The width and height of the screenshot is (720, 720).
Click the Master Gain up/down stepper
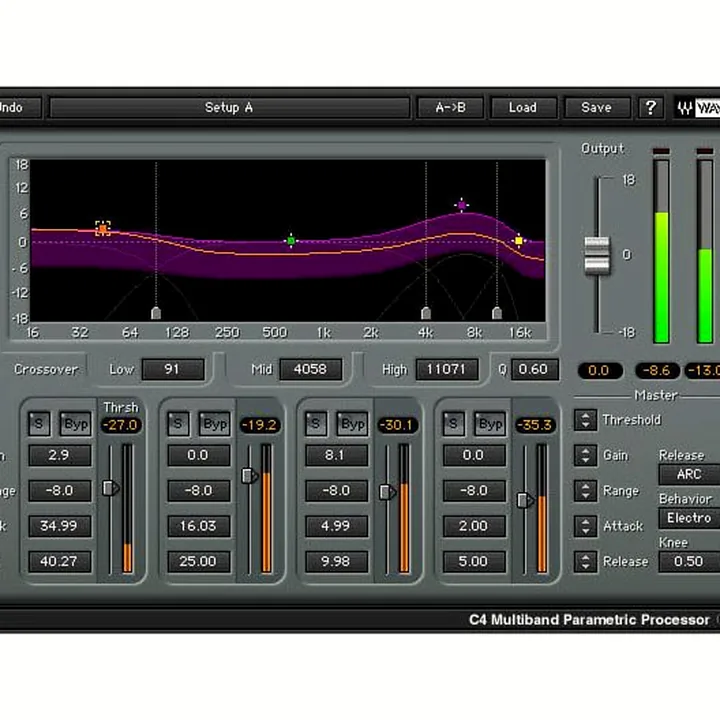pyautogui.click(x=585, y=455)
